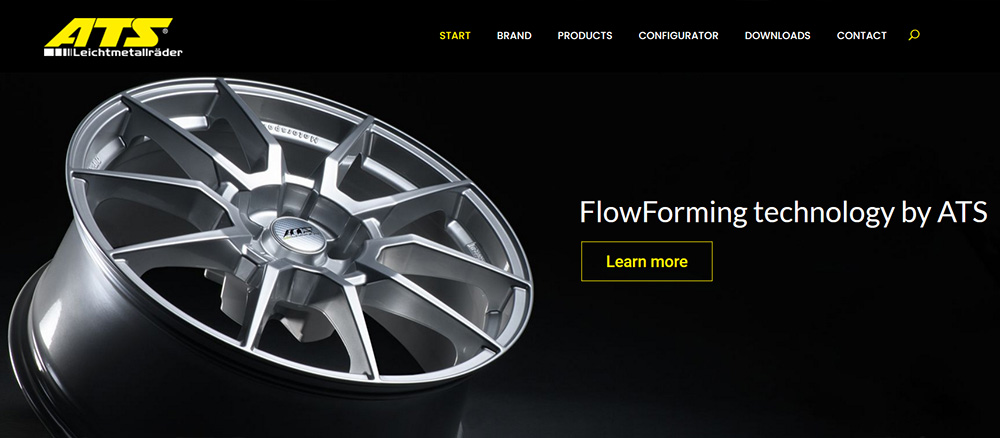Screen dimensions: 1000x438
Task: Select DOWNLOADS in the navigation
Action: 777,36
